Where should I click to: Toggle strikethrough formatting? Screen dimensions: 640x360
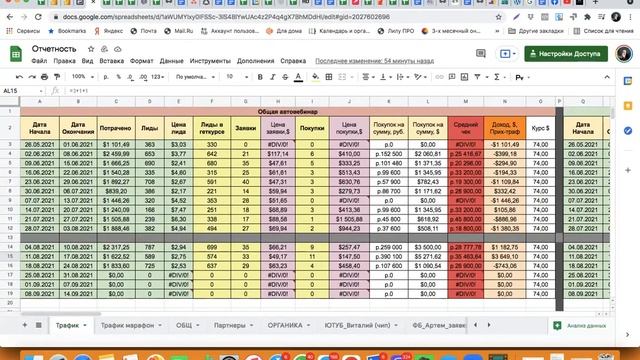tap(285, 77)
